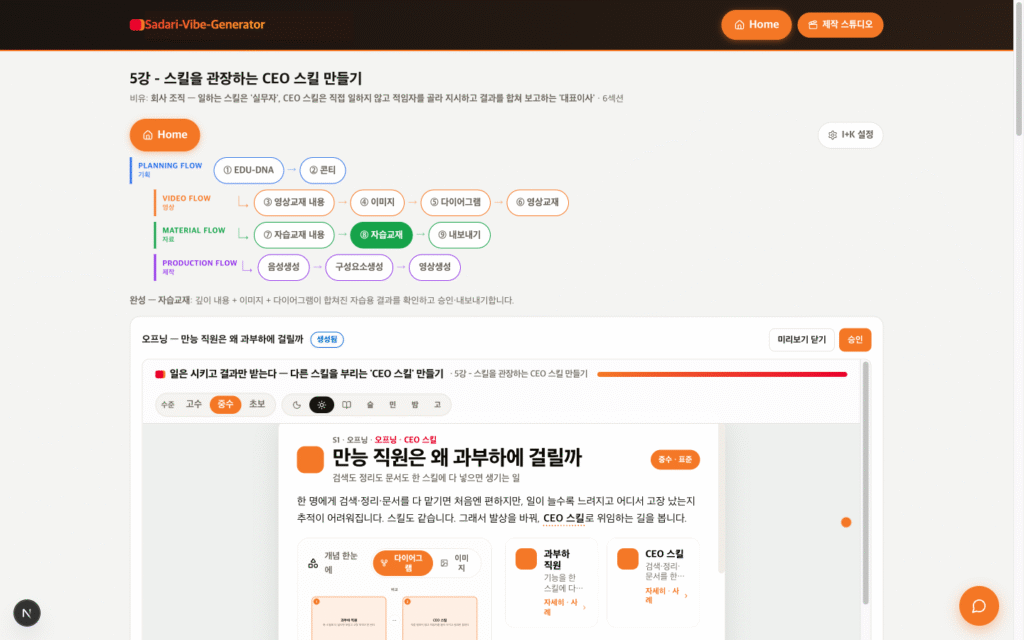Click the PRODUCTION FLOW label
This screenshot has width=1024, height=640.
point(199,263)
